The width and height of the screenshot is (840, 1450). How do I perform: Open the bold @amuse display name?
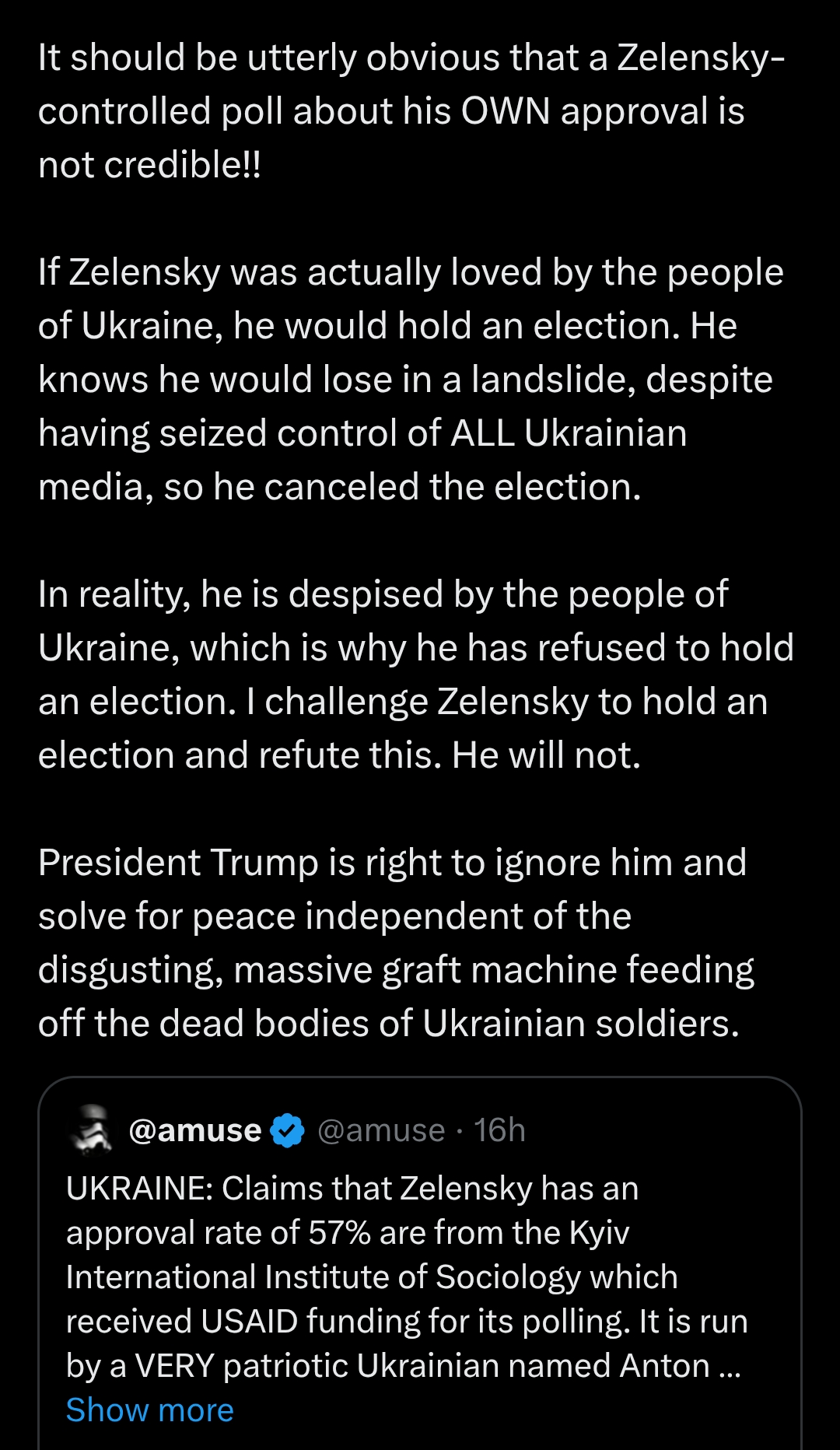click(194, 1130)
